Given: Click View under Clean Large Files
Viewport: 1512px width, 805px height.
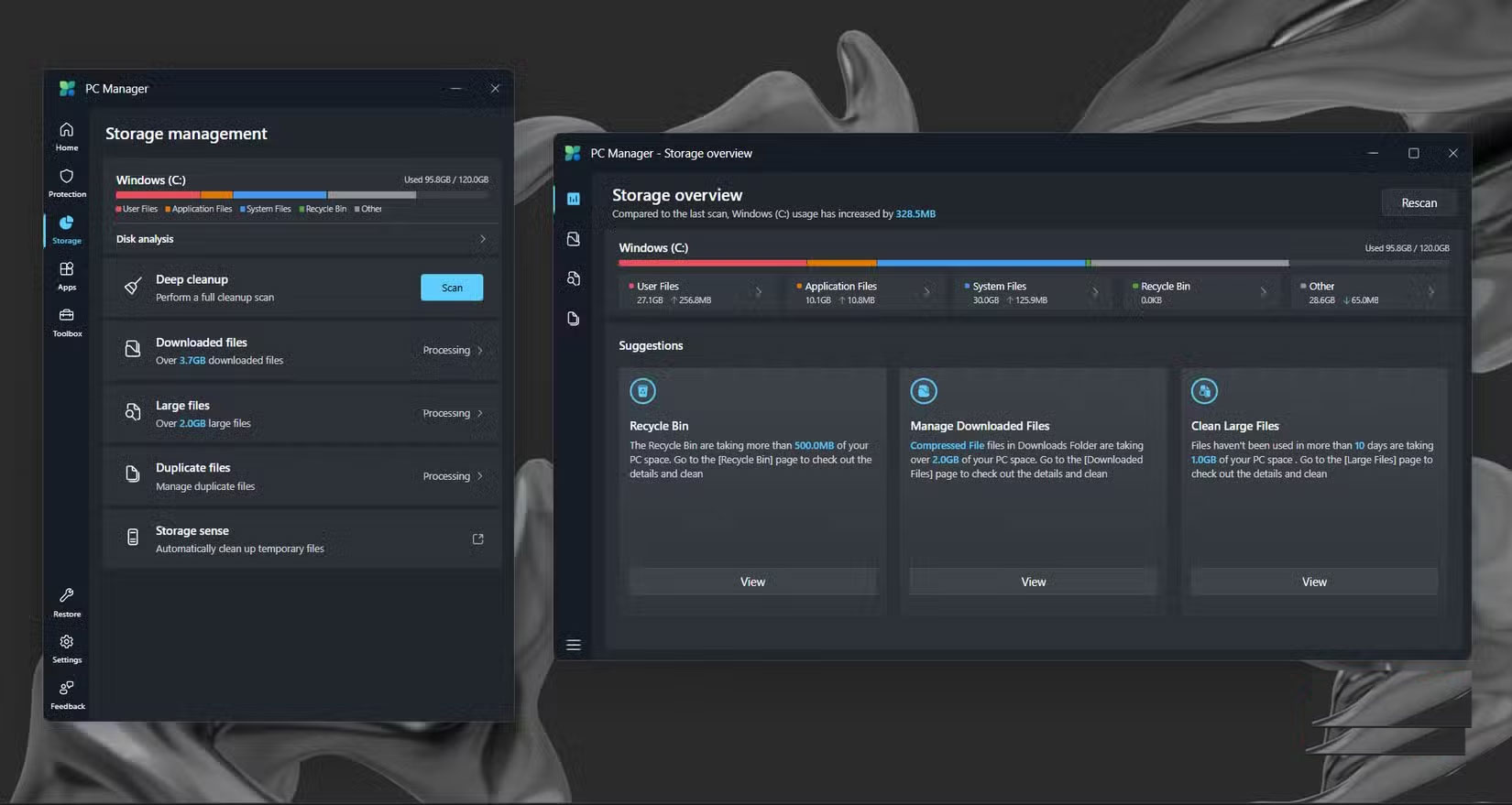Looking at the screenshot, I should point(1314,582).
